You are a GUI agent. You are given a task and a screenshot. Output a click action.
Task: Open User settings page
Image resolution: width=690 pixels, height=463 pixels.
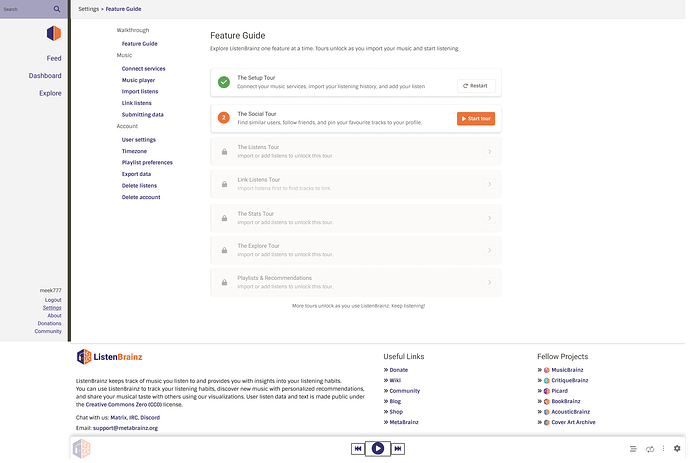(139, 140)
